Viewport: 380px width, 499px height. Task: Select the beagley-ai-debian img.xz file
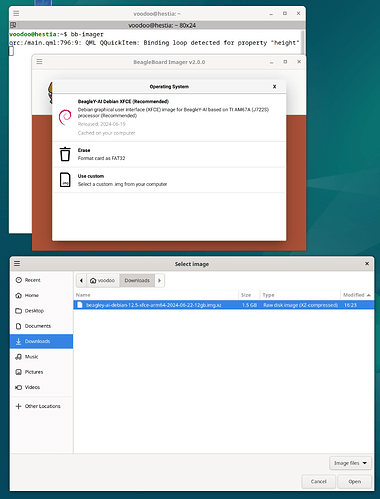coord(224,305)
